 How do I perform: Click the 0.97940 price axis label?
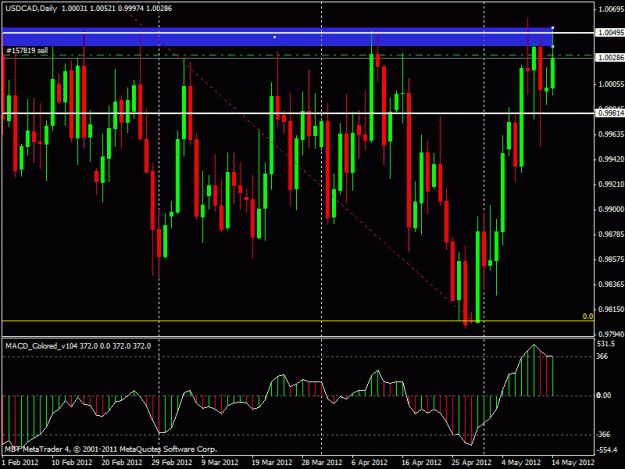611,334
